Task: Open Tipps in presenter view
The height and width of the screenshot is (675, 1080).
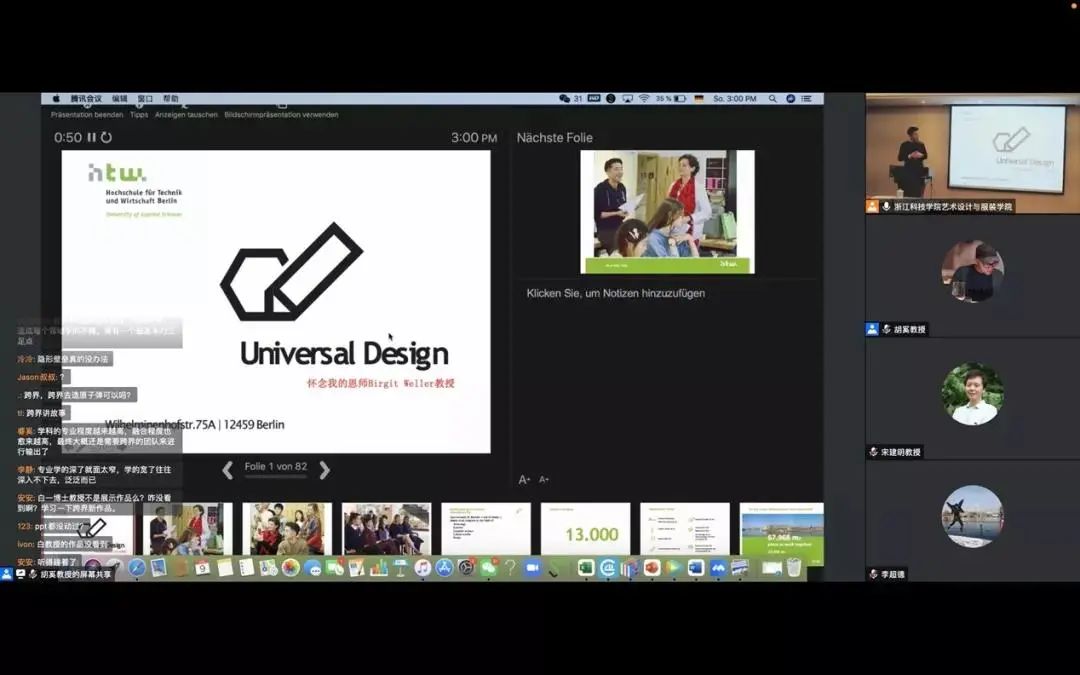Action: [x=139, y=114]
